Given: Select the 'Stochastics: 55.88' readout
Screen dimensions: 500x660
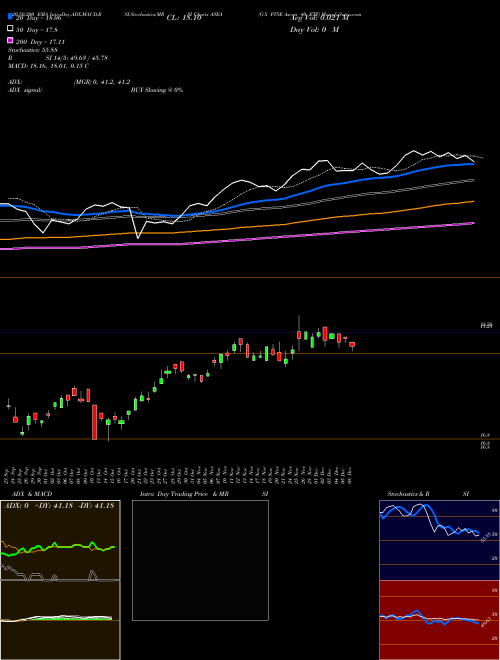Looking at the screenshot, I should 32,50.
